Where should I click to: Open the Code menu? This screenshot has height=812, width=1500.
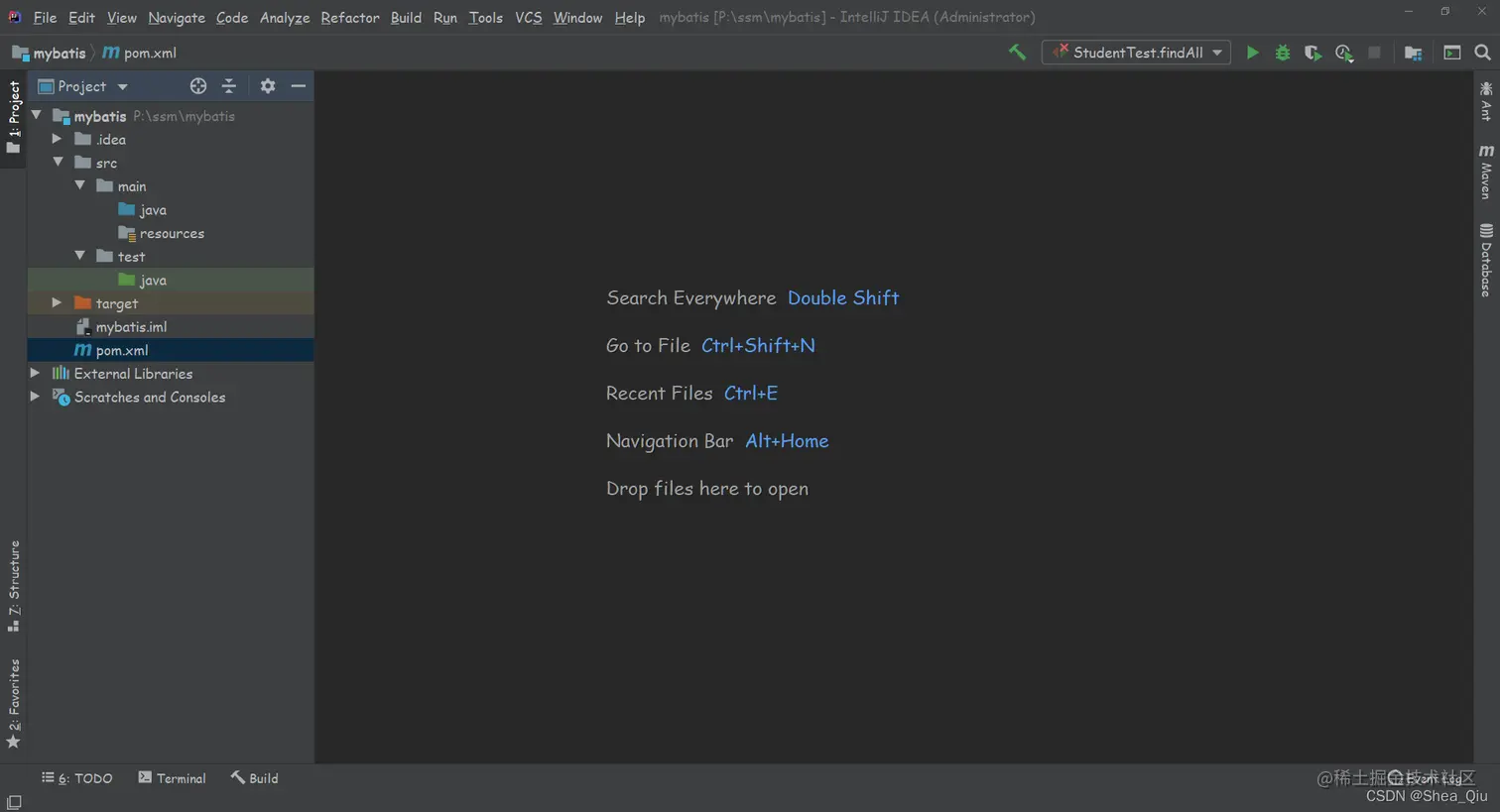232,17
